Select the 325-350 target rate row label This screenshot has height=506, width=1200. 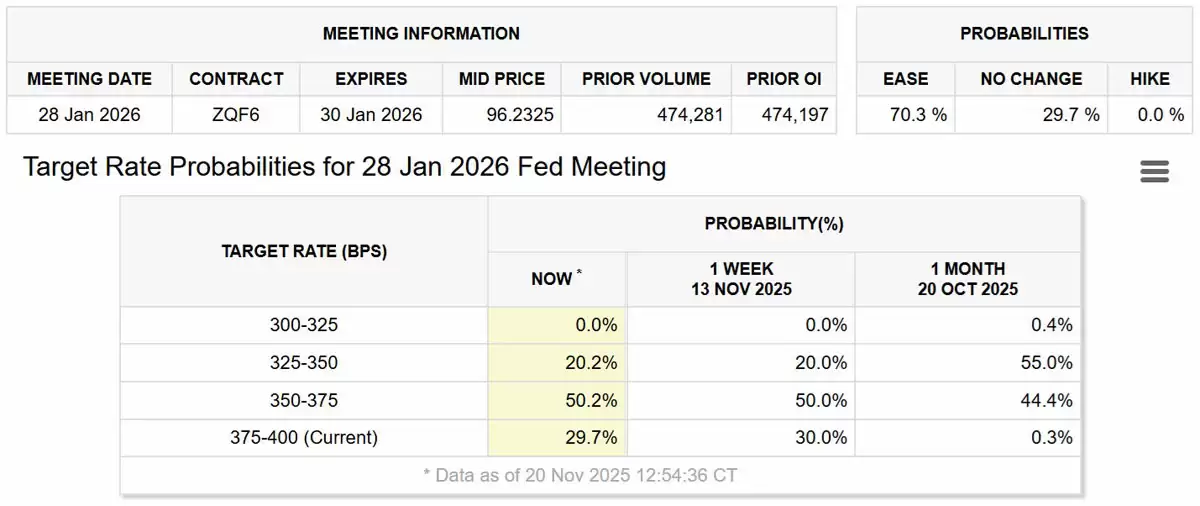[304, 363]
